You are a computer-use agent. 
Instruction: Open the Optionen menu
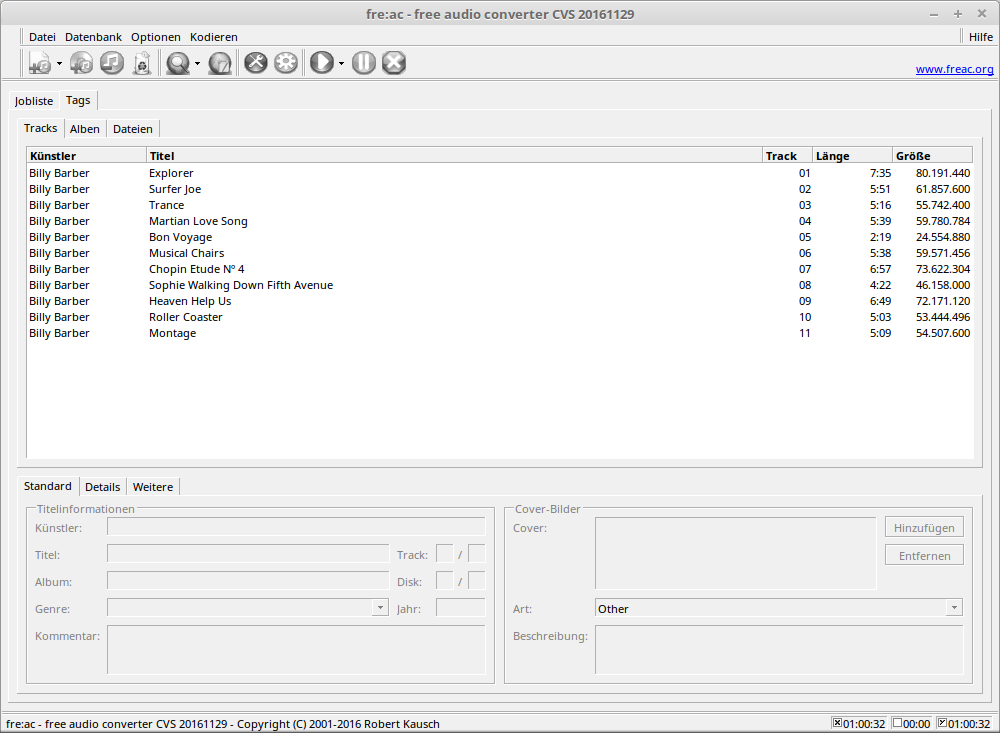(x=155, y=37)
